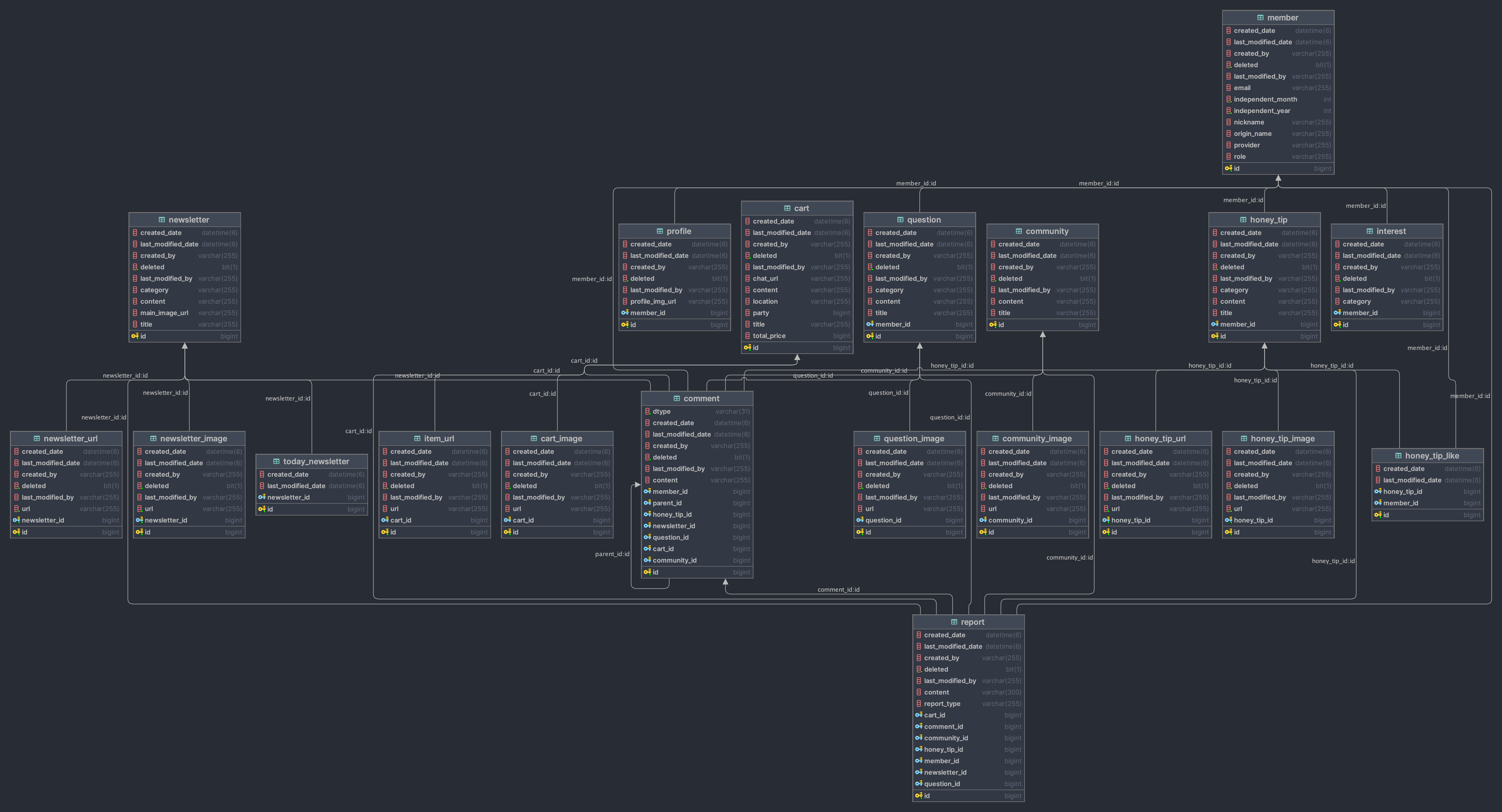This screenshot has width=1502, height=812.
Task: Select the newsletter_id column in newsletter_url table
Action: (66, 521)
